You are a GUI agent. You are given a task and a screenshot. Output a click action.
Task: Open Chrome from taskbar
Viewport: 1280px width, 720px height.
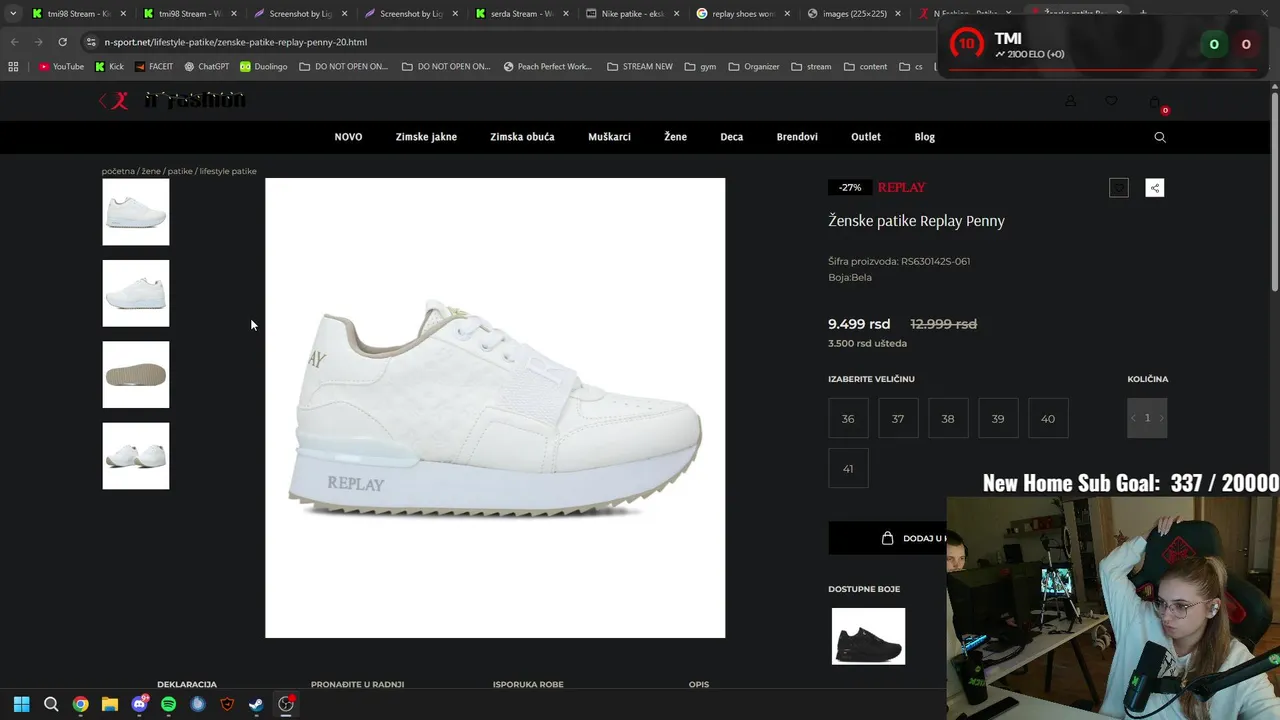pyautogui.click(x=80, y=704)
